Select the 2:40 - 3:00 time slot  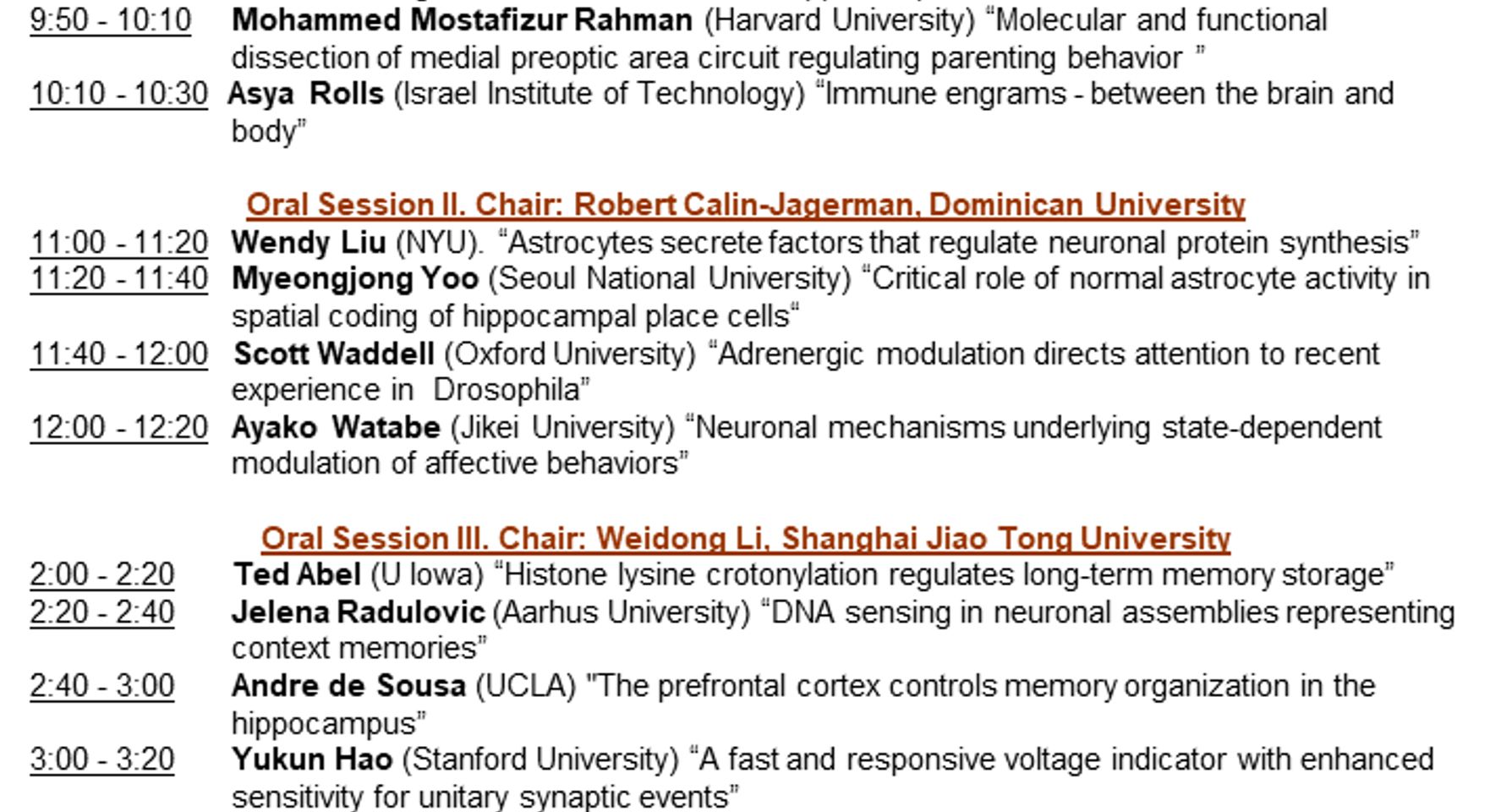pos(101,686)
